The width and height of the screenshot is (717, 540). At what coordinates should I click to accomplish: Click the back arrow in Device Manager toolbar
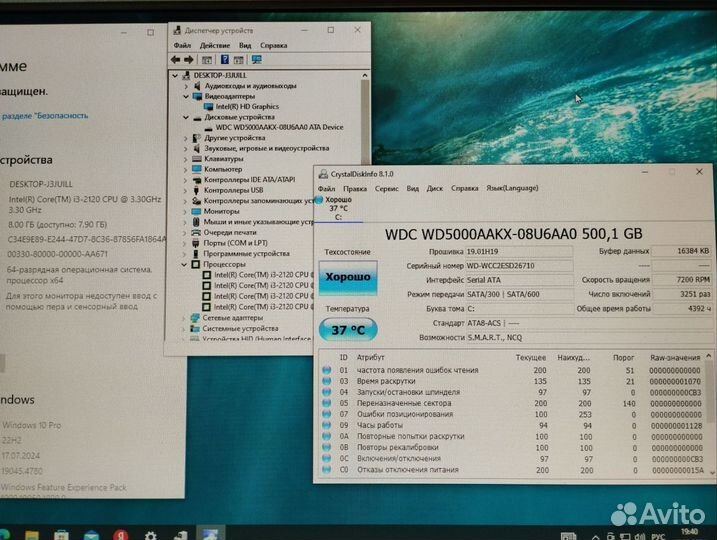[x=178, y=59]
